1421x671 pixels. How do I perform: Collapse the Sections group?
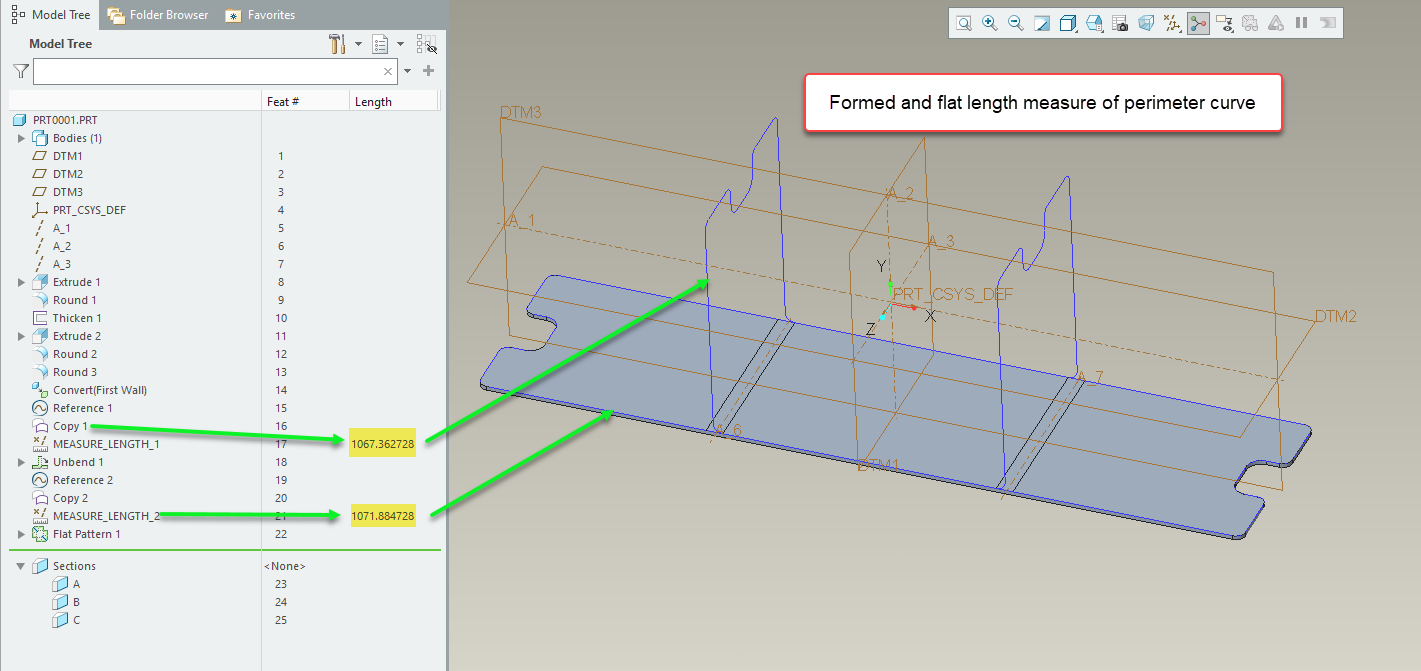(22, 565)
